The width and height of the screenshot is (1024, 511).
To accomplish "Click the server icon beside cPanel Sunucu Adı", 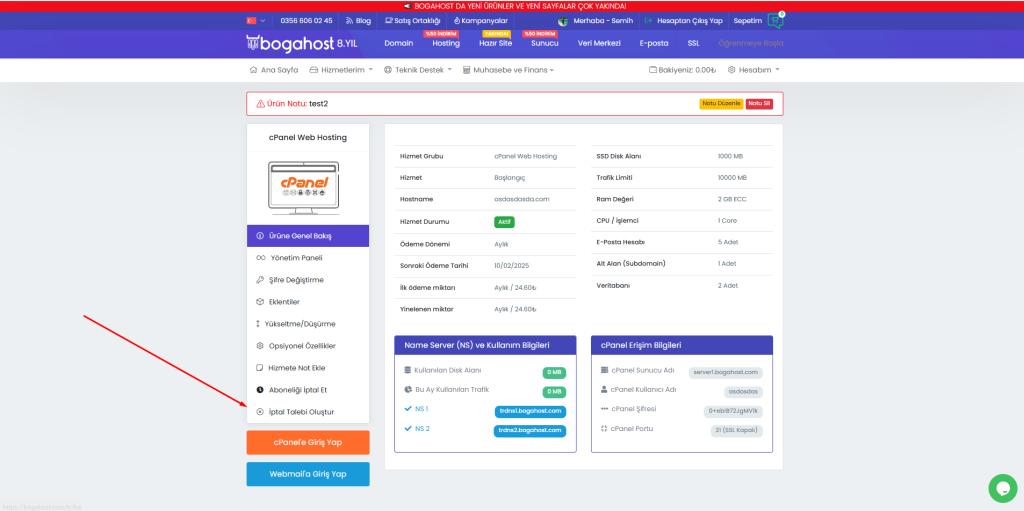I will (604, 370).
